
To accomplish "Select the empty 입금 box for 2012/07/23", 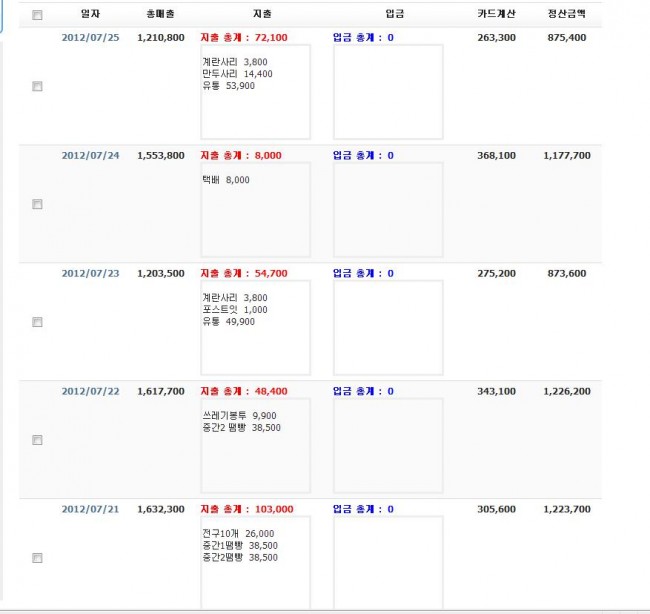I will click(388, 328).
